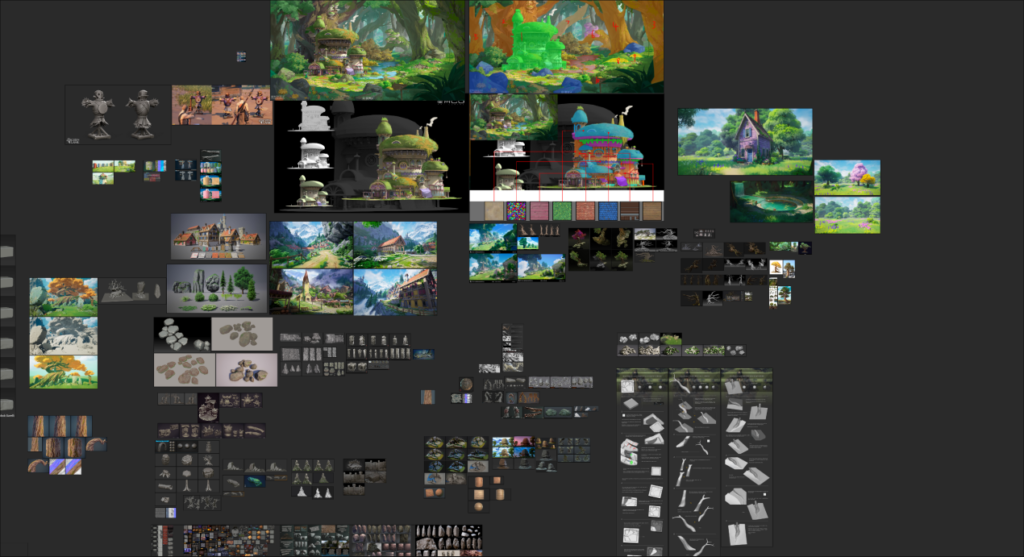Viewport: 1024px width, 557px height.
Task: Open the mountain cabin landscape image
Action: 395,245
